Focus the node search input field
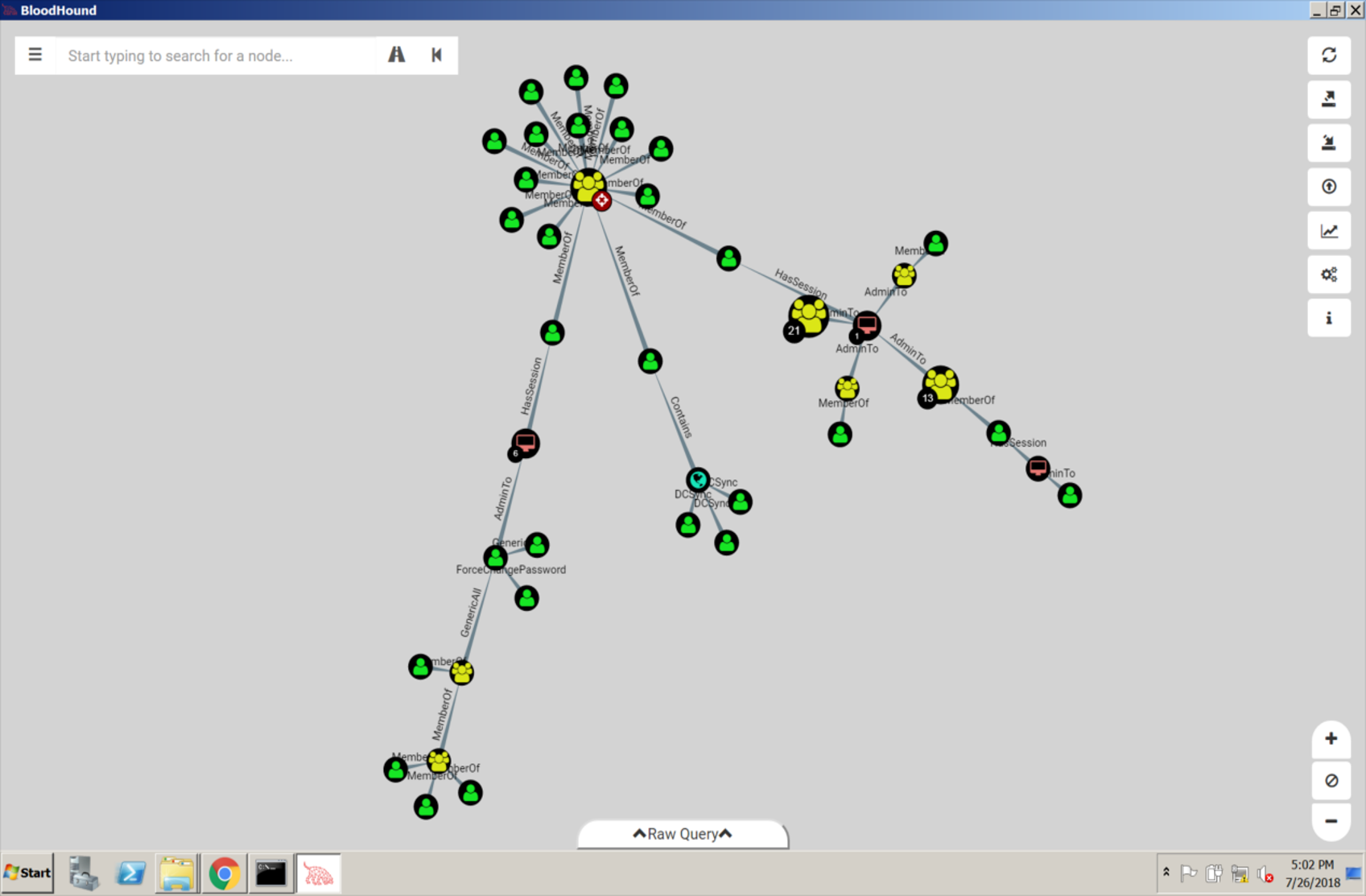The image size is (1366, 896). [217, 56]
